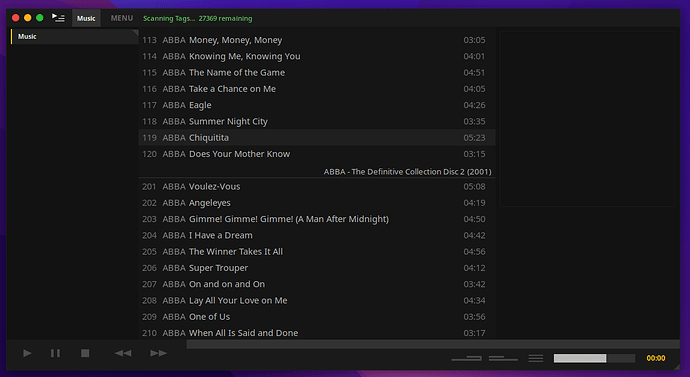Image resolution: width=690 pixels, height=377 pixels.
Task: Start playback with the Play button
Action: click(27, 353)
